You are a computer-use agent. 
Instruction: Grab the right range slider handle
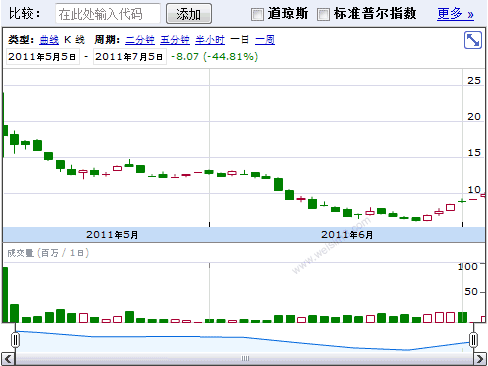[x=473, y=340]
